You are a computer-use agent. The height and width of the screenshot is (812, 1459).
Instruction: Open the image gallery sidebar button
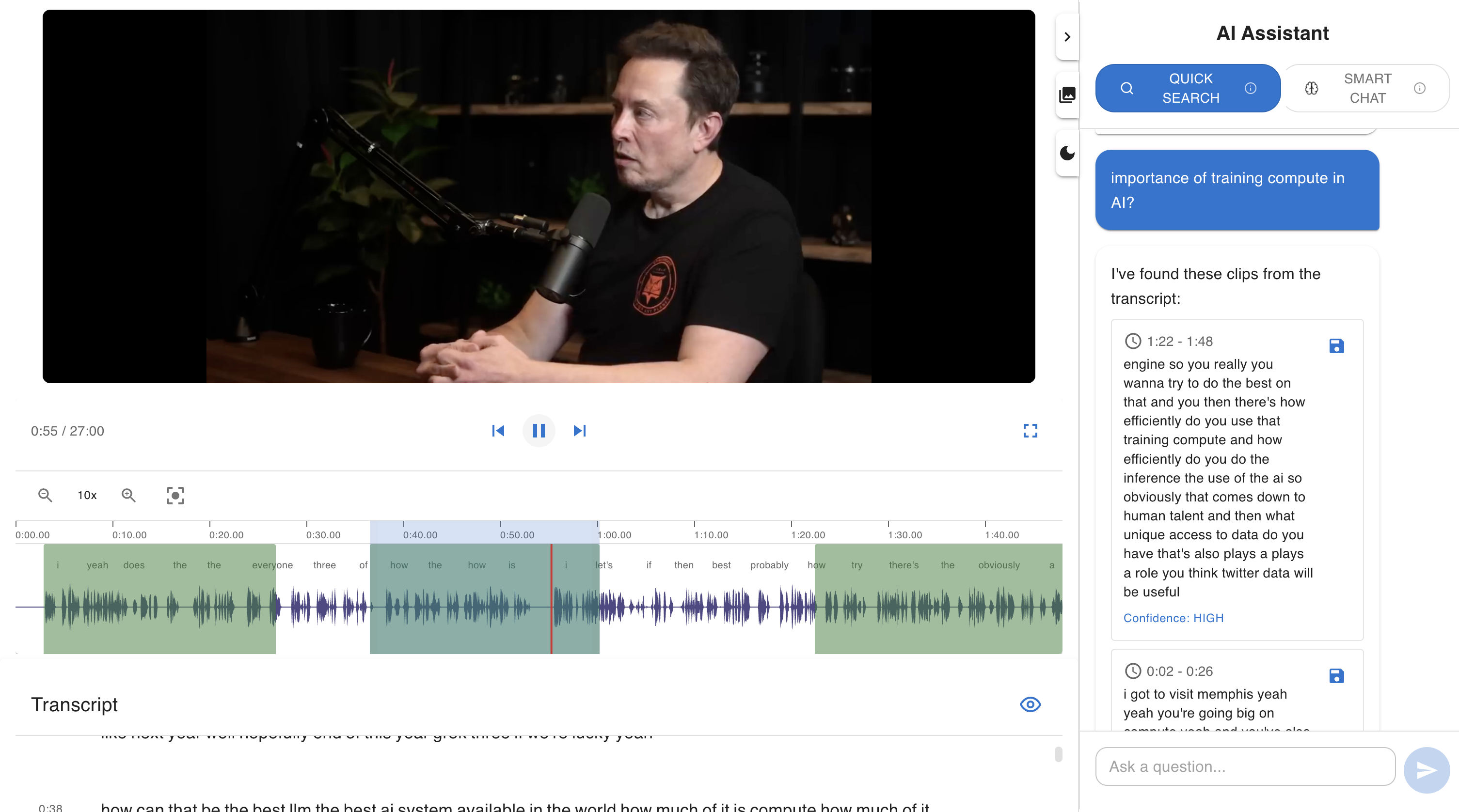pos(1067,94)
